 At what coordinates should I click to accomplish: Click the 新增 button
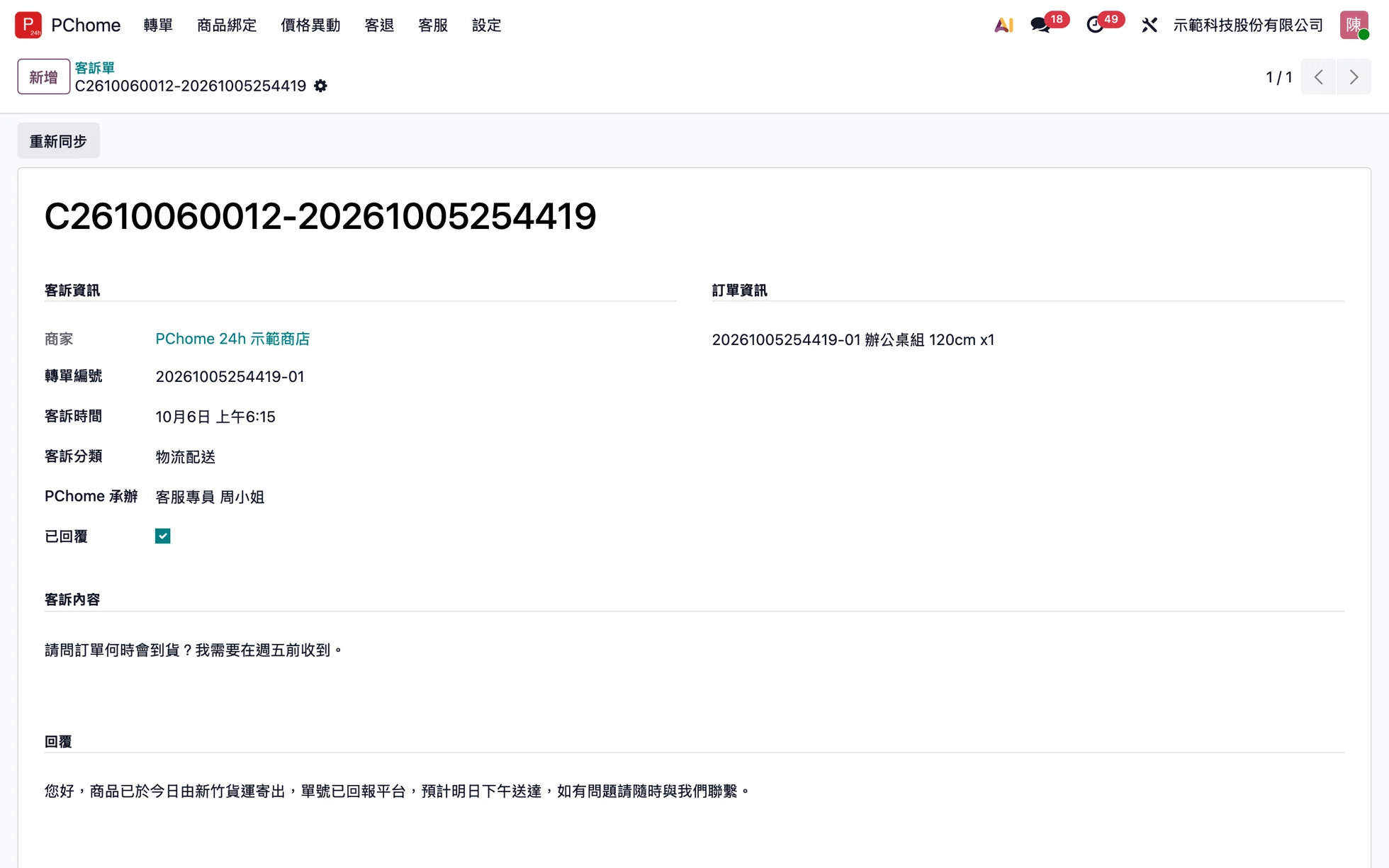43,77
